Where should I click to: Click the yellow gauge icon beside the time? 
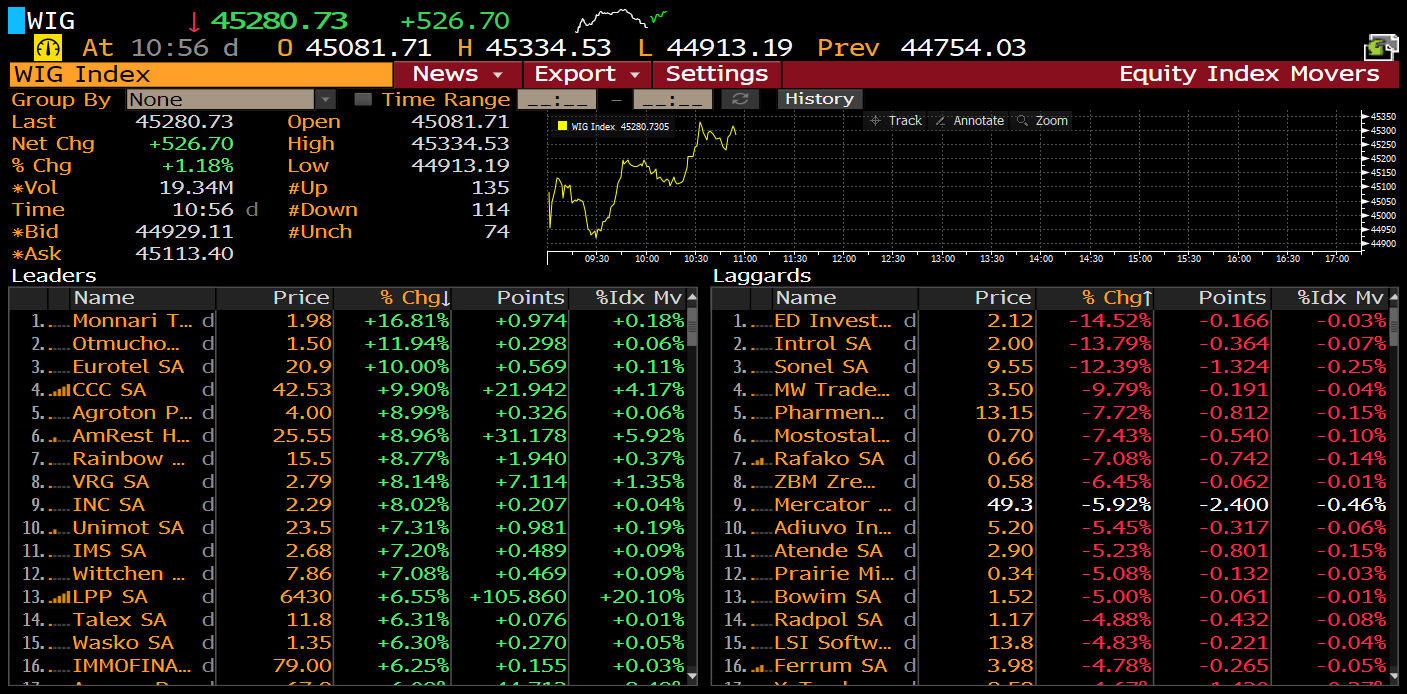[48, 47]
